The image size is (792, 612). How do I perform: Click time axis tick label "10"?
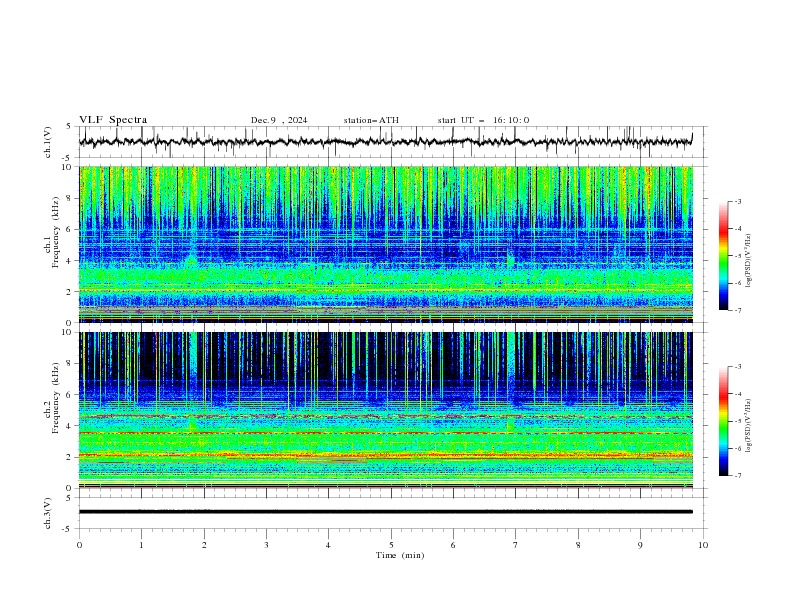(703, 545)
